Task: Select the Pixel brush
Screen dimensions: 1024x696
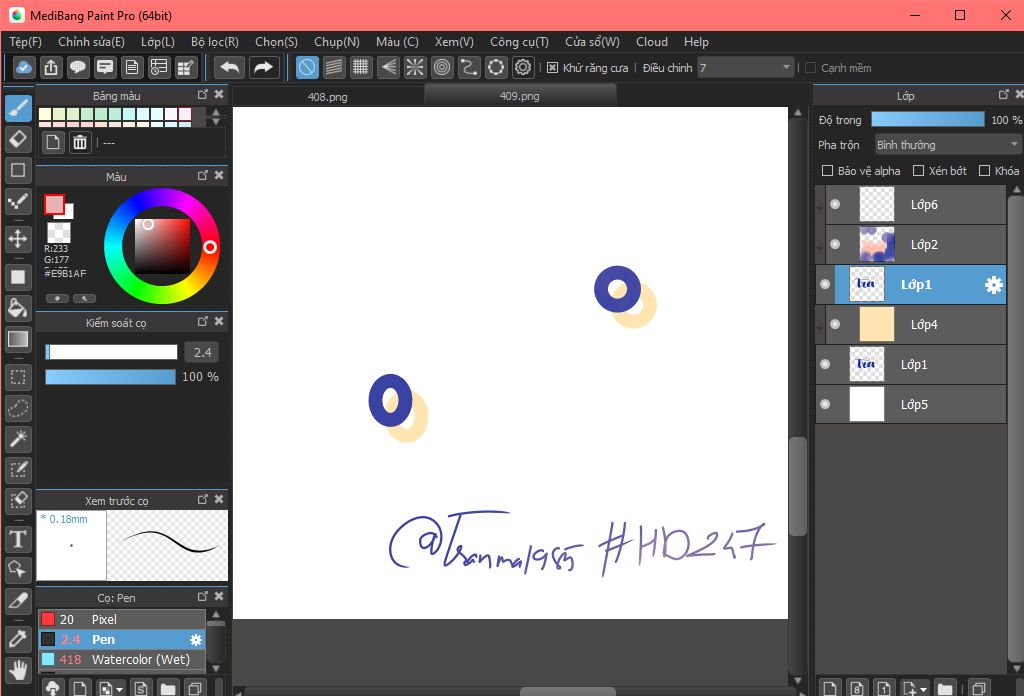Action: (121, 620)
